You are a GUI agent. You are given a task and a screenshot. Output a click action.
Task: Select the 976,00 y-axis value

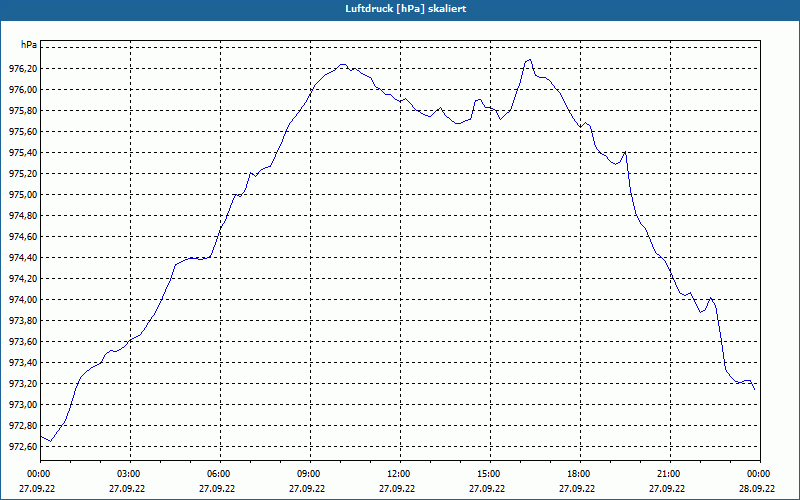pyautogui.click(x=23, y=90)
